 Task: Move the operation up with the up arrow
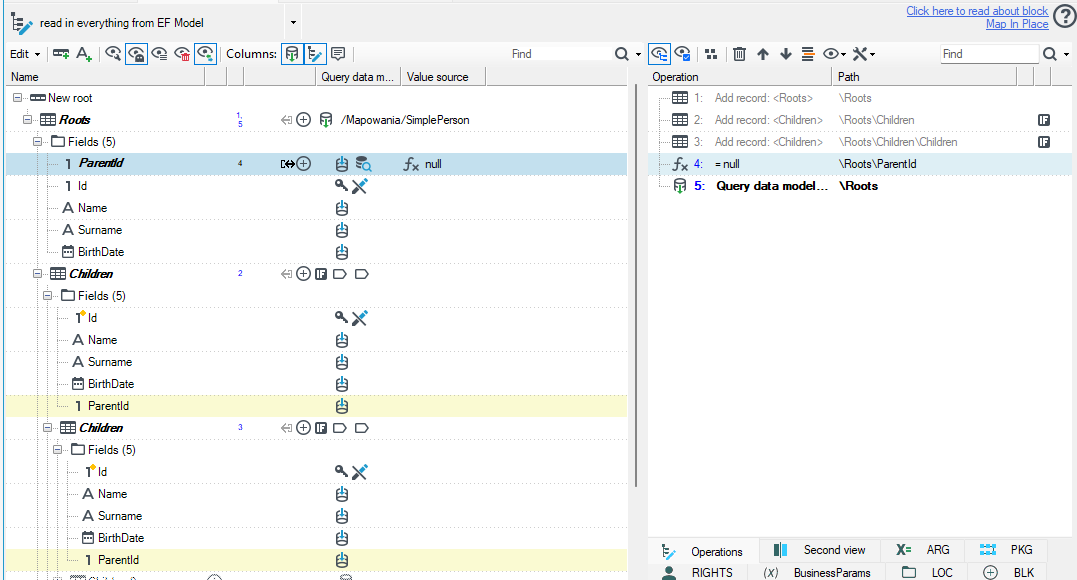tap(762, 54)
